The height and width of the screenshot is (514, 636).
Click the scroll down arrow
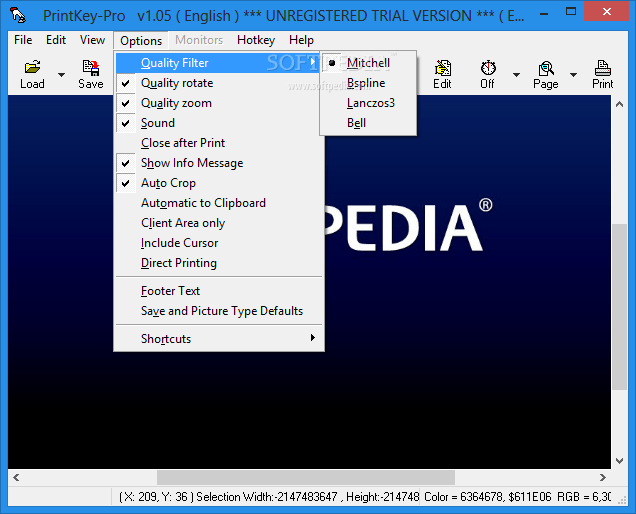coord(619,460)
